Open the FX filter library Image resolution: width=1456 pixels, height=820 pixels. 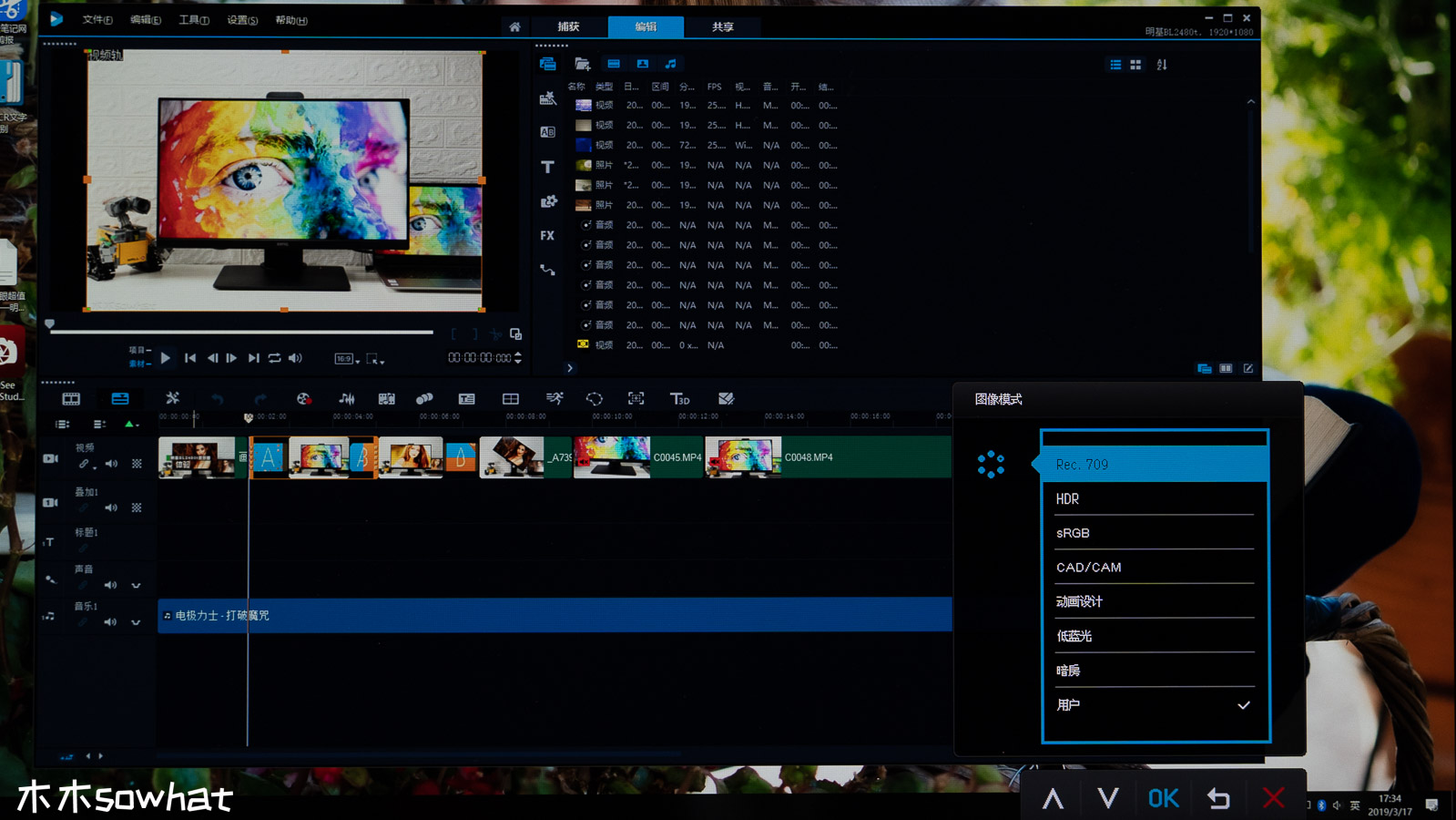pos(547,235)
